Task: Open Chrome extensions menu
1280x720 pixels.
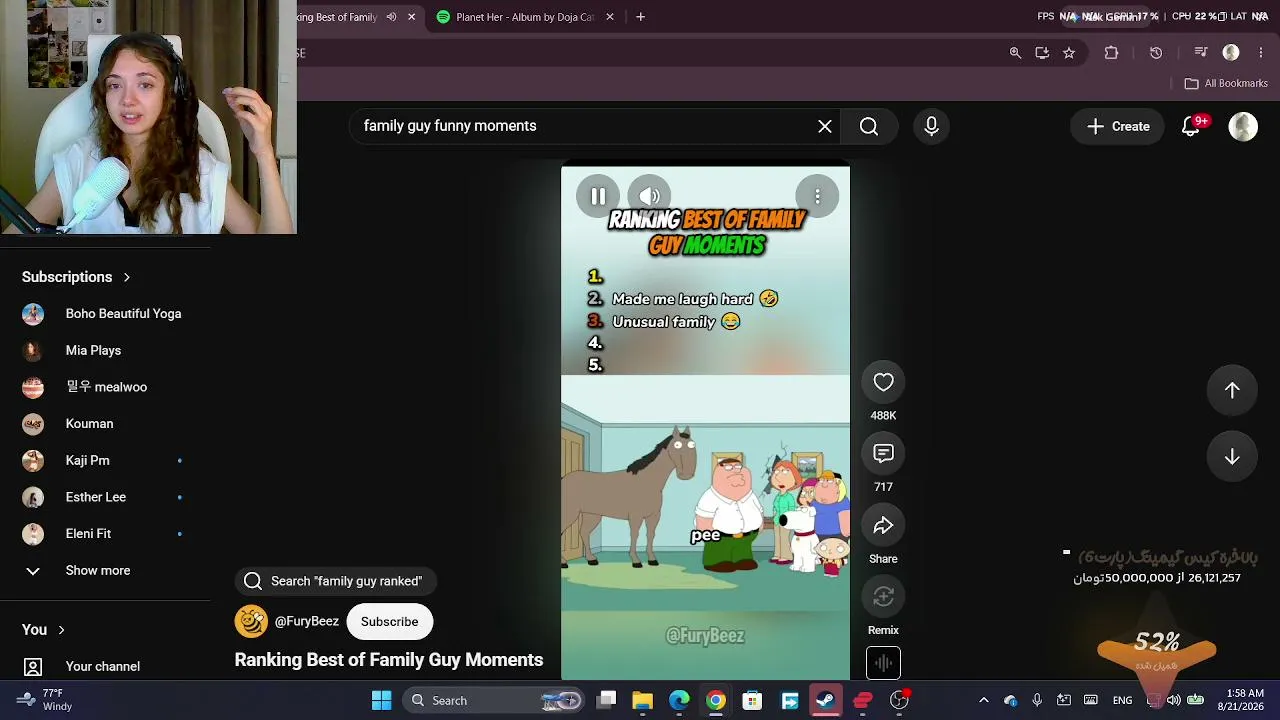Action: click(1111, 53)
